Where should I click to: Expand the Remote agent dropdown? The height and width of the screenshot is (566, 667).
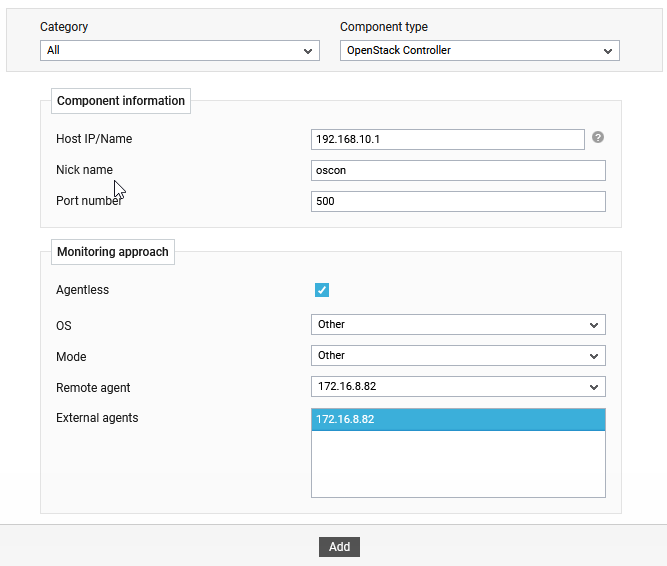(x=458, y=387)
